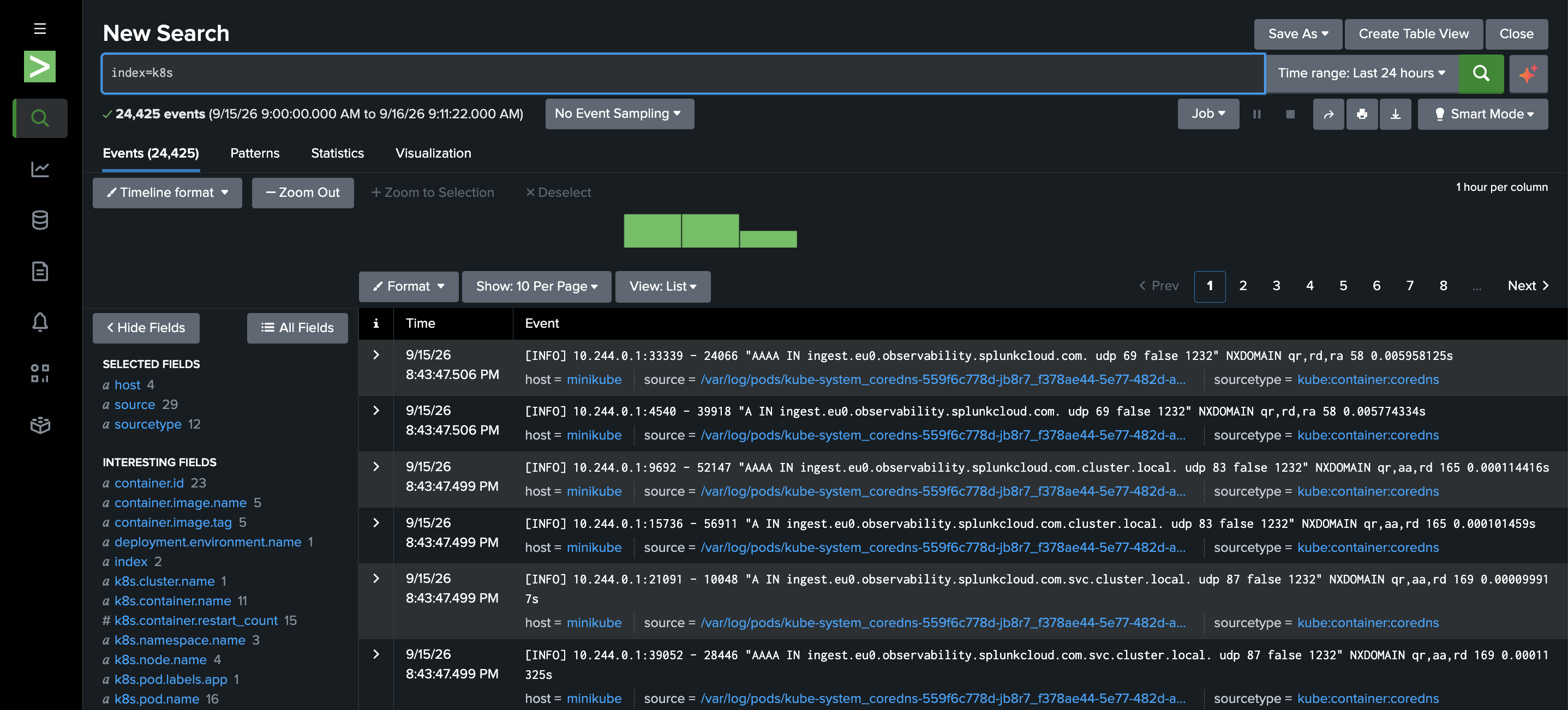Image resolution: width=1568 pixels, height=710 pixels.
Task: Select the shortest green timeline bar
Action: click(x=768, y=239)
